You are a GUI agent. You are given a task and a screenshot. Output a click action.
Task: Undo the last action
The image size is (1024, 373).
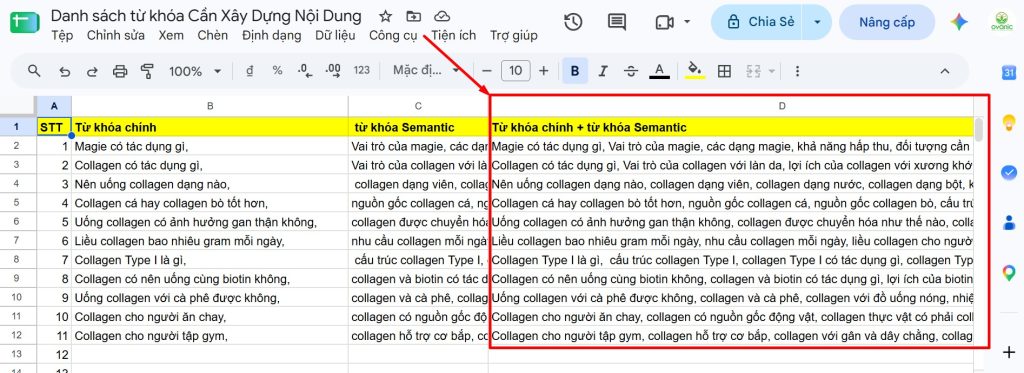tap(64, 71)
